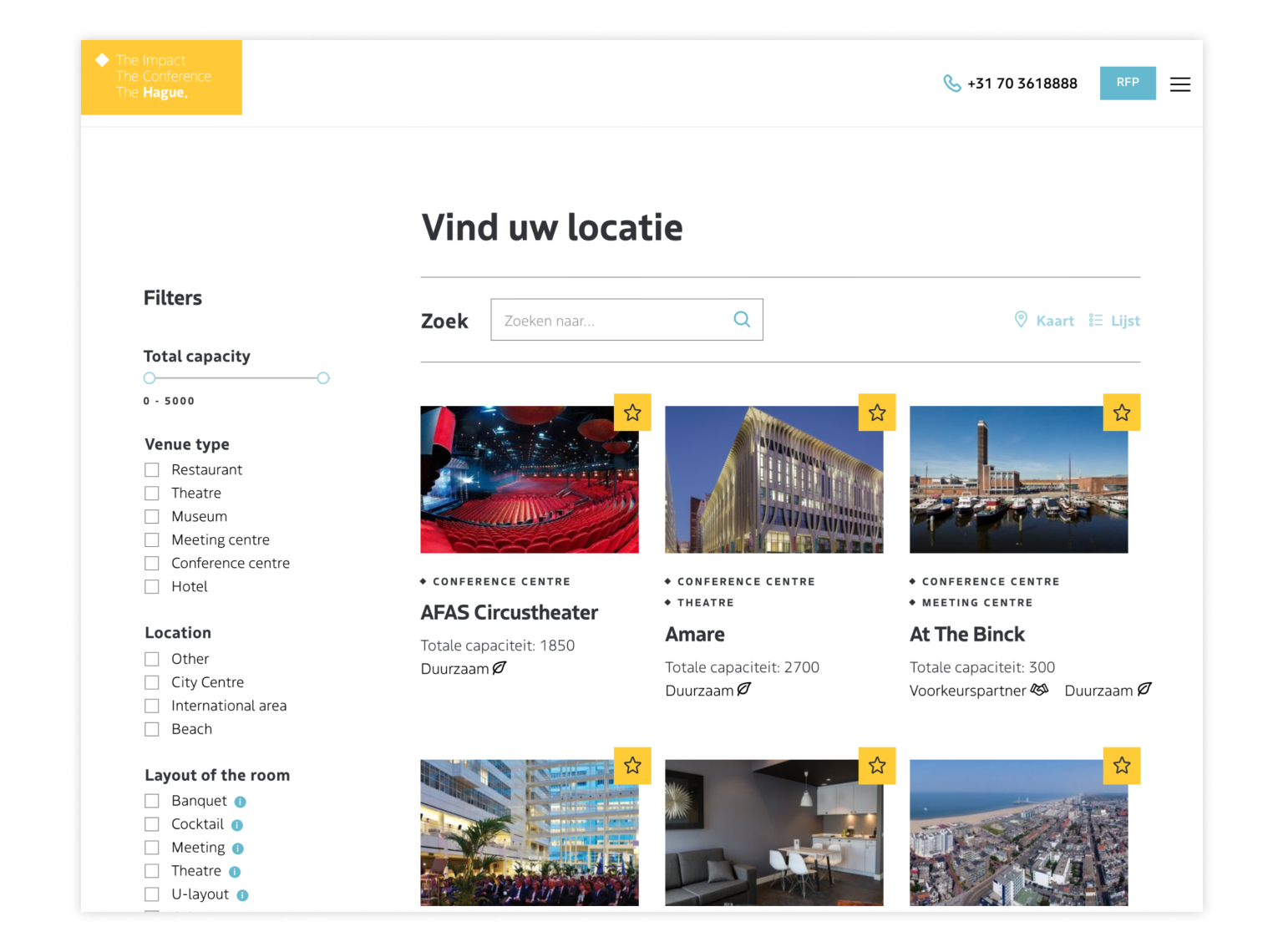Open the AFAS Circustheater venue link

point(509,612)
